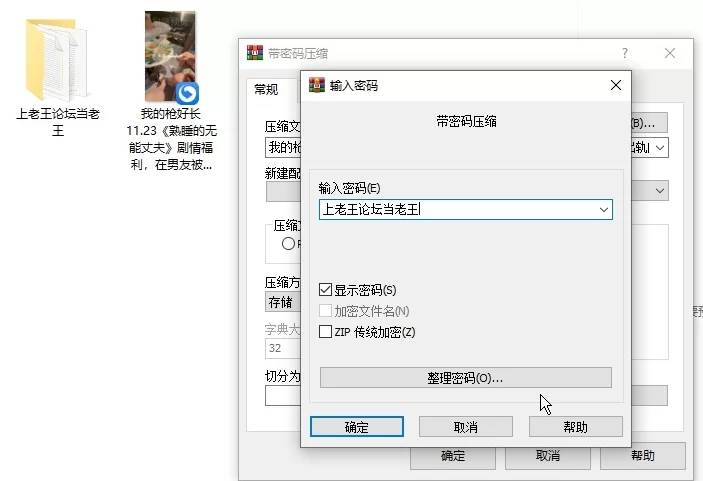Viewport: 703px width, 481px height.
Task: Click the 加密文件名 checkbox
Action: [x=325, y=311]
